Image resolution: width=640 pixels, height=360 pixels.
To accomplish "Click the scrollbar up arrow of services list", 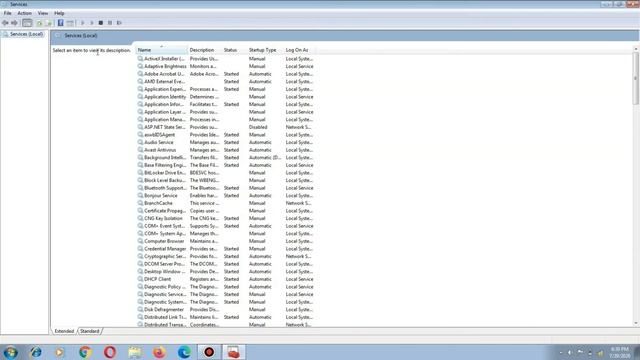I will click(x=636, y=49).
